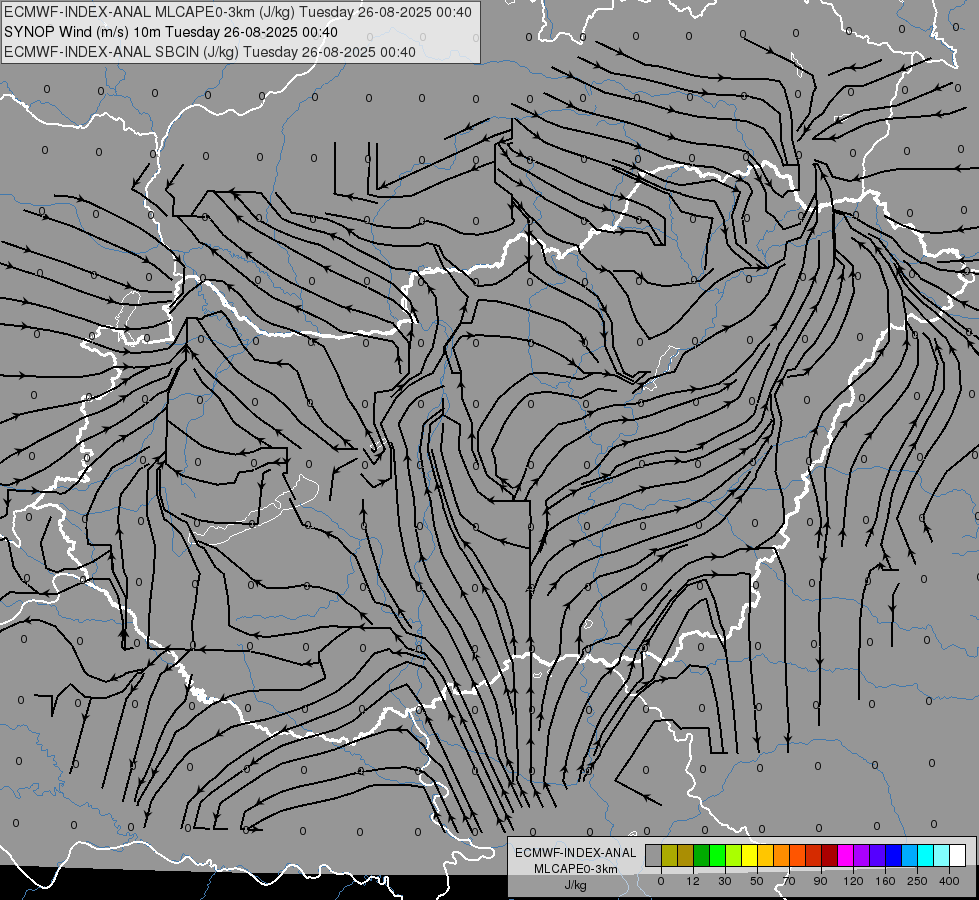Viewport: 979px width, 900px height.
Task: Click the legend unit 'J/kg'
Action: coord(575,885)
